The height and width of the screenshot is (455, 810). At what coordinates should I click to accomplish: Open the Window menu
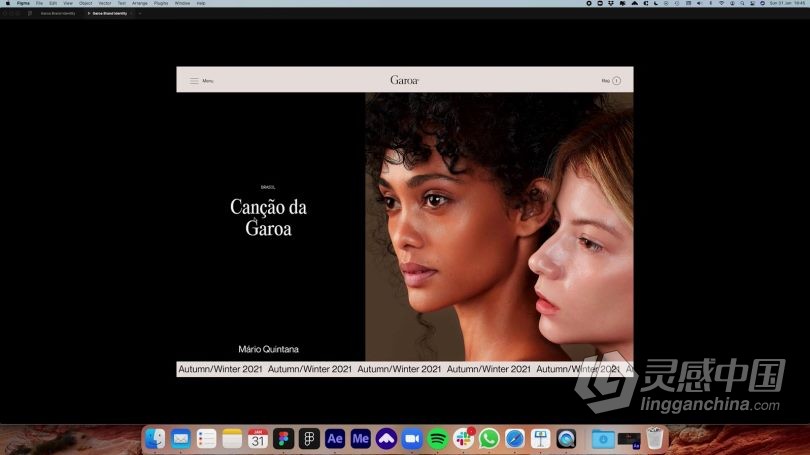click(182, 3)
